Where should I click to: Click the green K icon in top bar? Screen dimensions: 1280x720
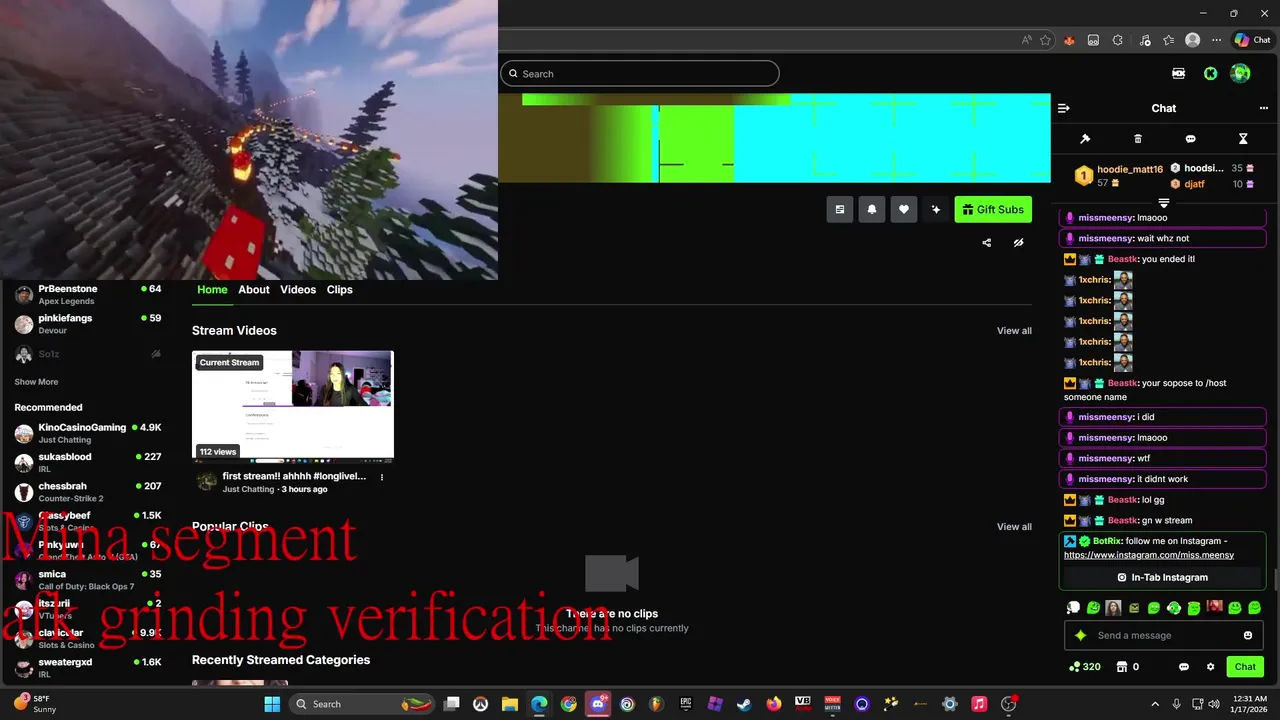pyautogui.click(x=1210, y=73)
